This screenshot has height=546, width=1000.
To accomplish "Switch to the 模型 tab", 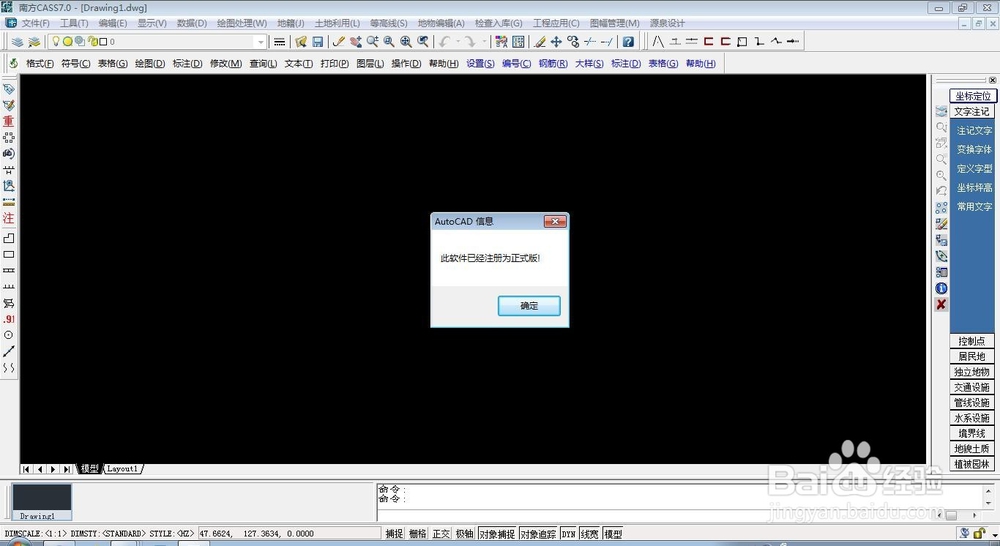I will 89,469.
